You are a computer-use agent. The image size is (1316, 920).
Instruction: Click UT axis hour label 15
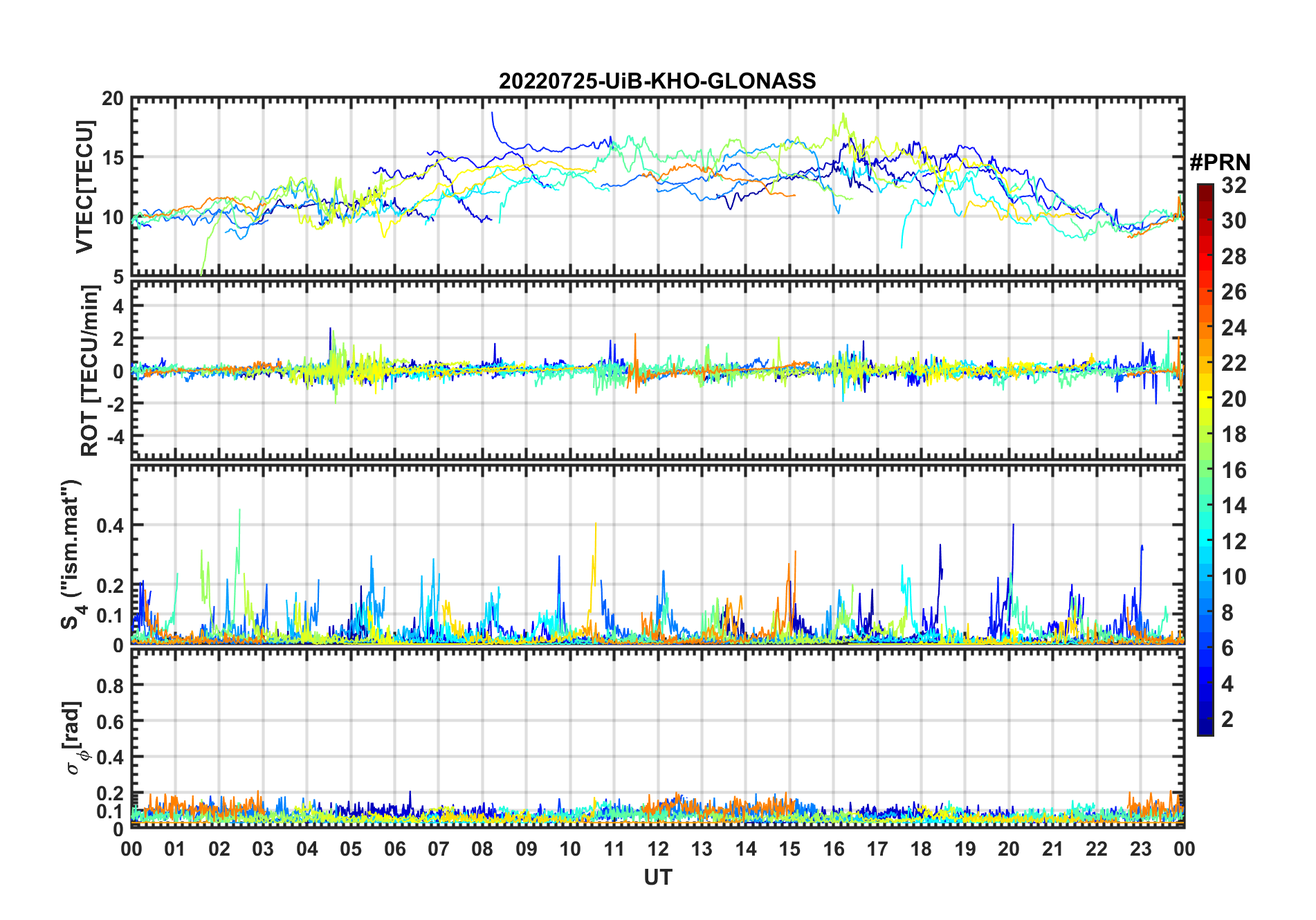pyautogui.click(x=789, y=849)
